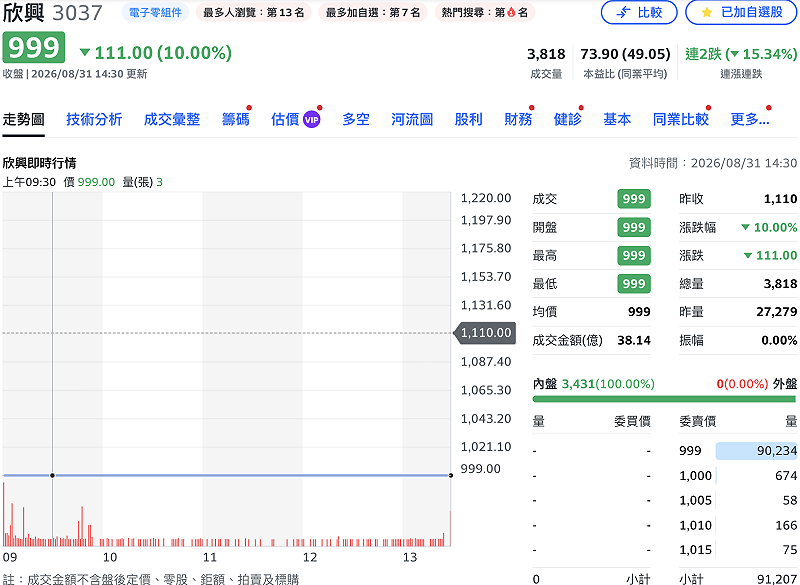Click the 1,220.00 price axis label
Viewport: 800px width, 585px height.
pos(486,198)
